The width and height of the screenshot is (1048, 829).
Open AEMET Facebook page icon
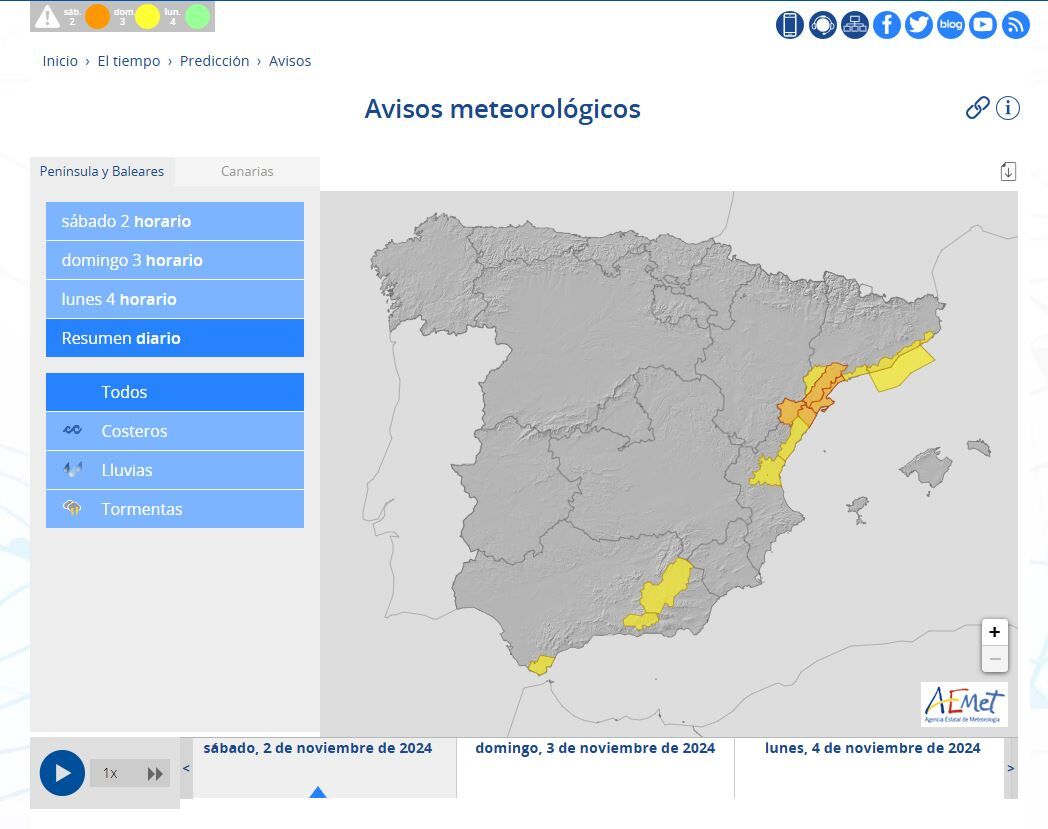887,25
